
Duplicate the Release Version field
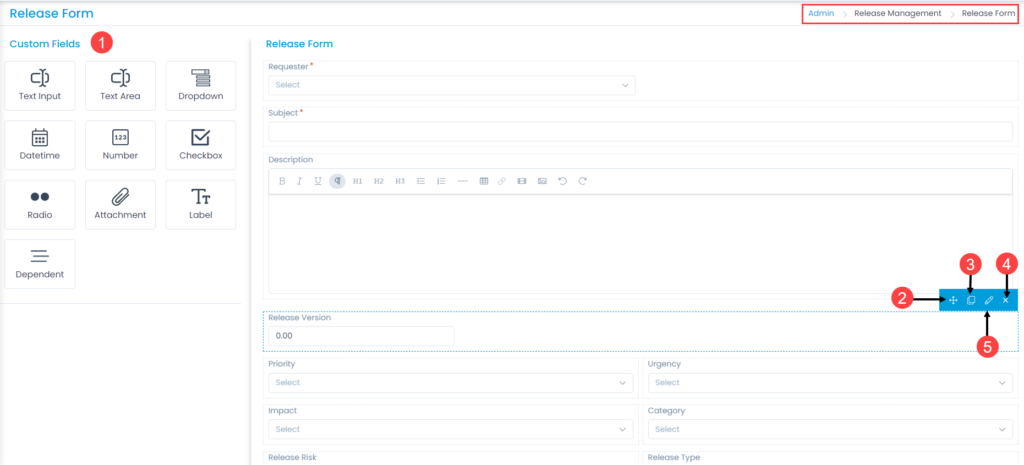(x=970, y=300)
